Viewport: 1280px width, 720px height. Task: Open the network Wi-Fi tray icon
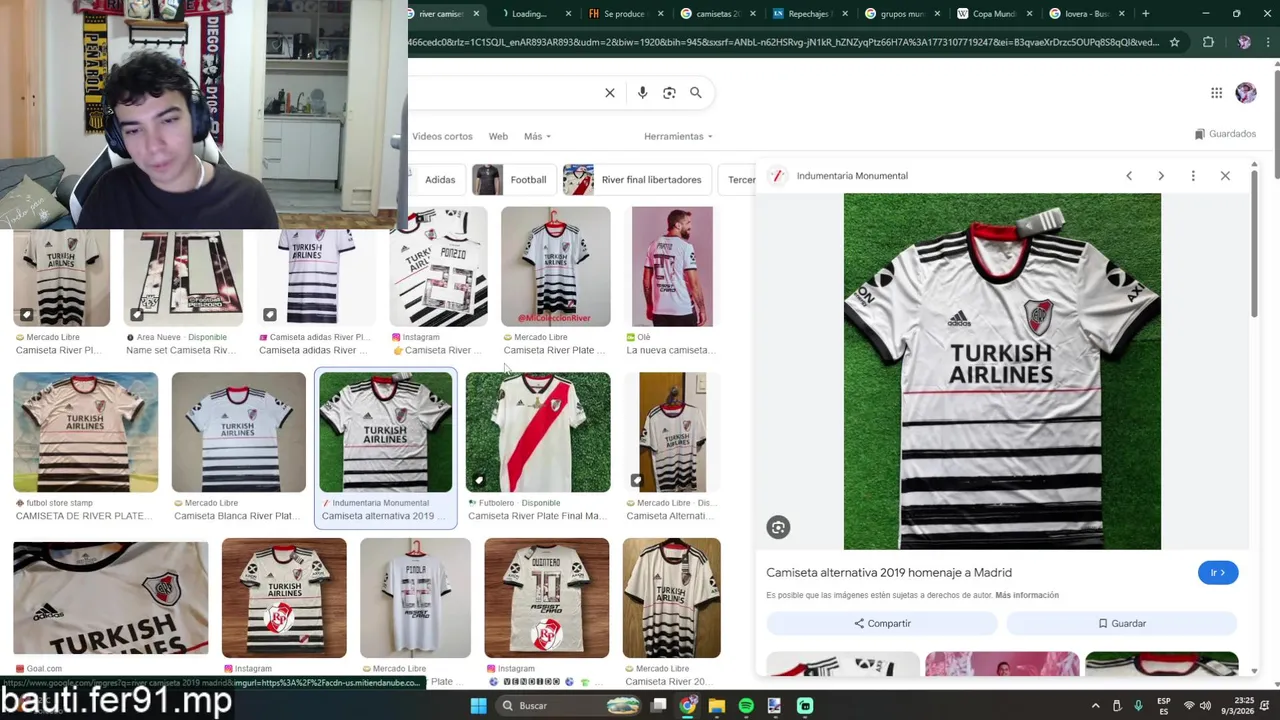[x=1189, y=706]
